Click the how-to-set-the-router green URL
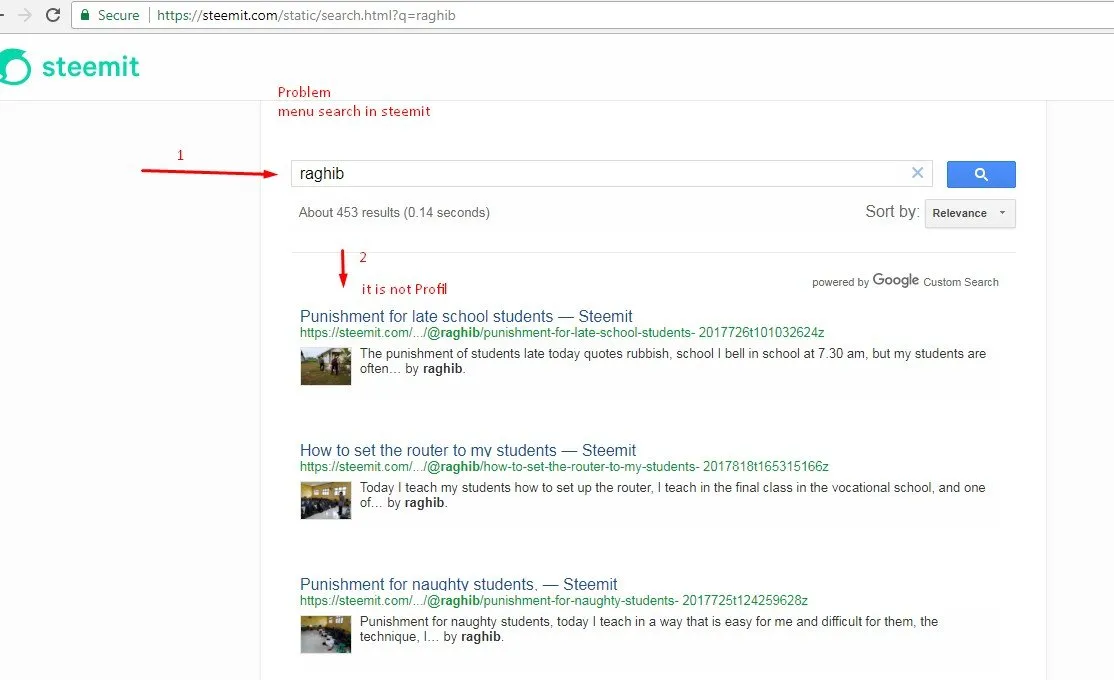This screenshot has width=1114, height=680. click(564, 467)
